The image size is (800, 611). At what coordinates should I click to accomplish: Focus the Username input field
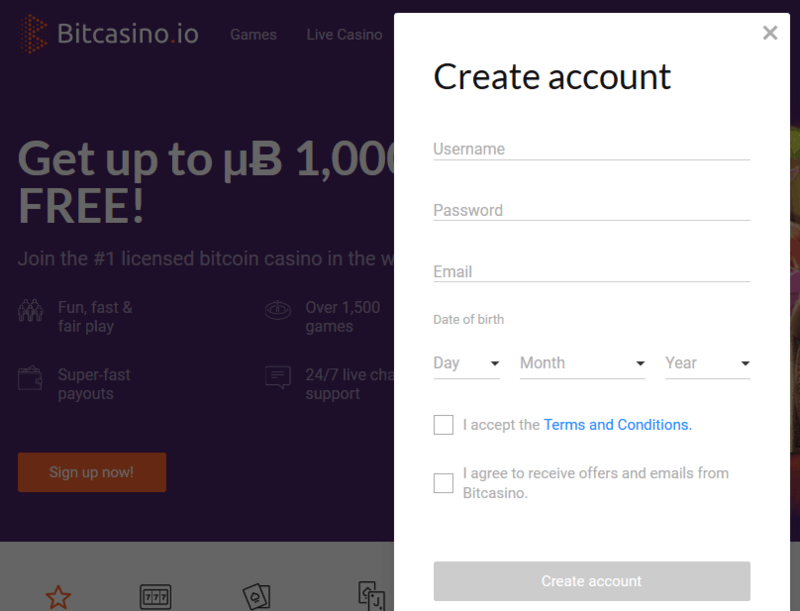click(x=592, y=149)
